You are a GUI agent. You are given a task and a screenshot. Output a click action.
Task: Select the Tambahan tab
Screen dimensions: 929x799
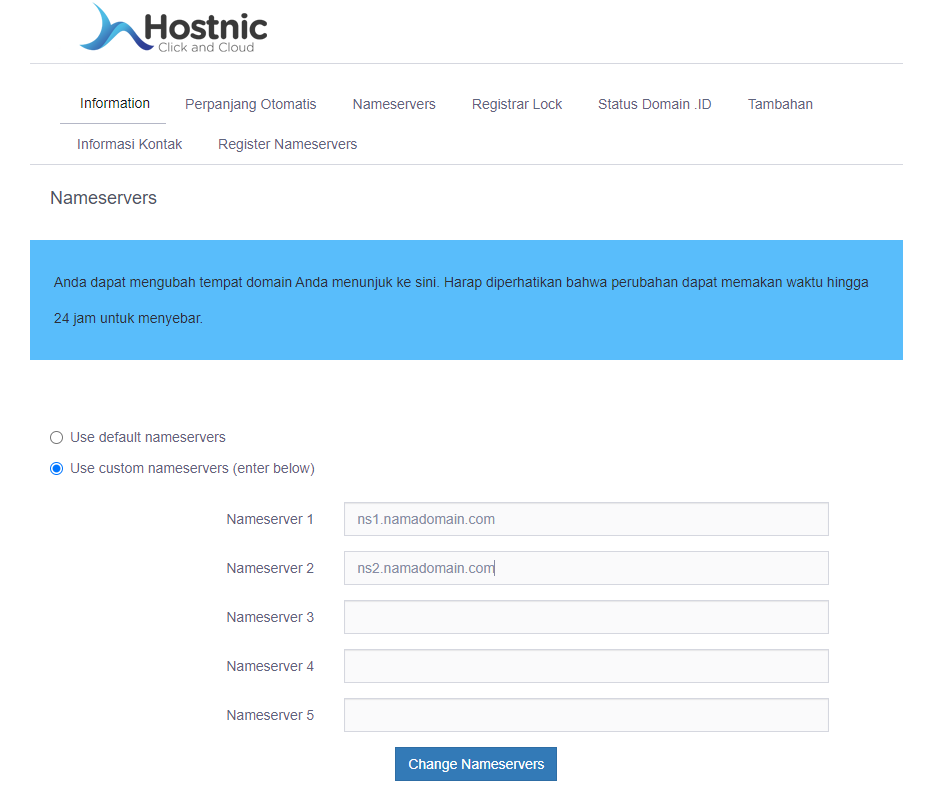click(780, 104)
